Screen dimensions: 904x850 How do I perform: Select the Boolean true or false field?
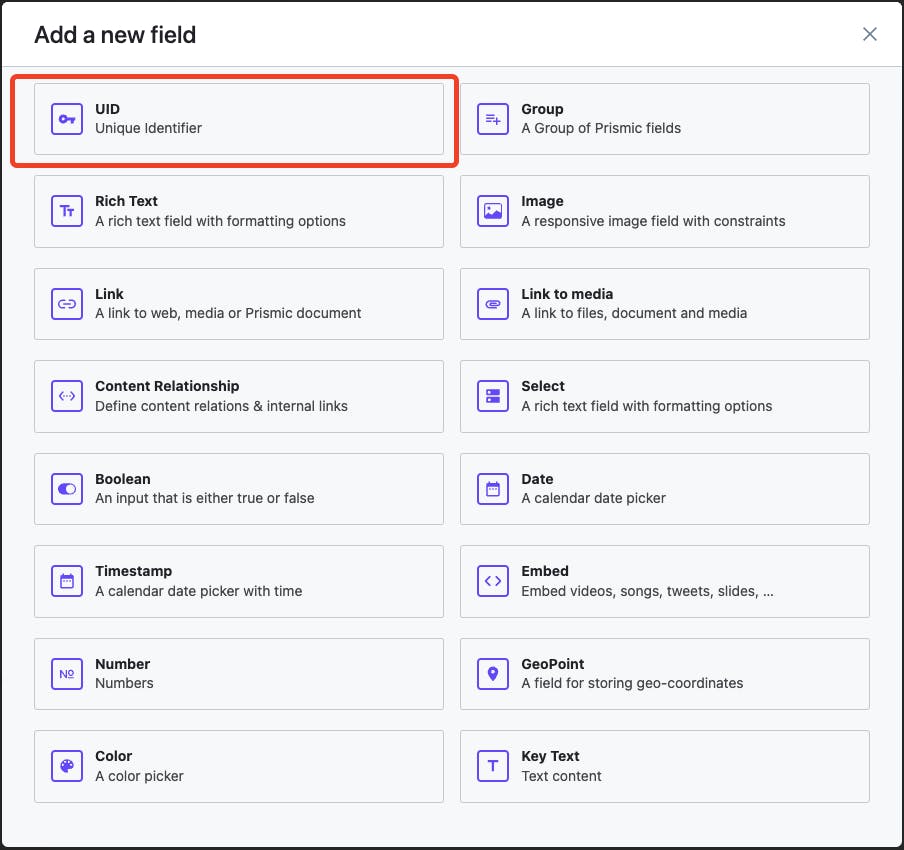point(239,489)
